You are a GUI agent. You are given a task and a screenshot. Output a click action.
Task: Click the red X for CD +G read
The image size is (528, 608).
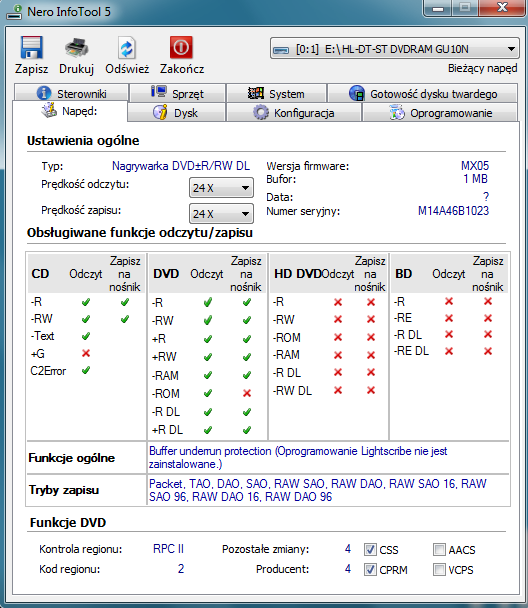point(86,353)
